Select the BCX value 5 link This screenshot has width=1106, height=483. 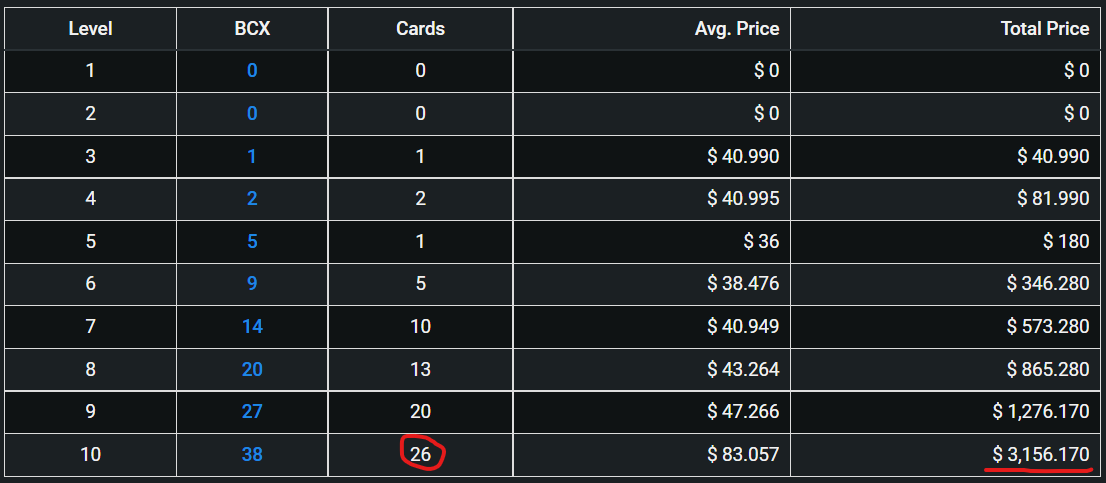(x=252, y=241)
